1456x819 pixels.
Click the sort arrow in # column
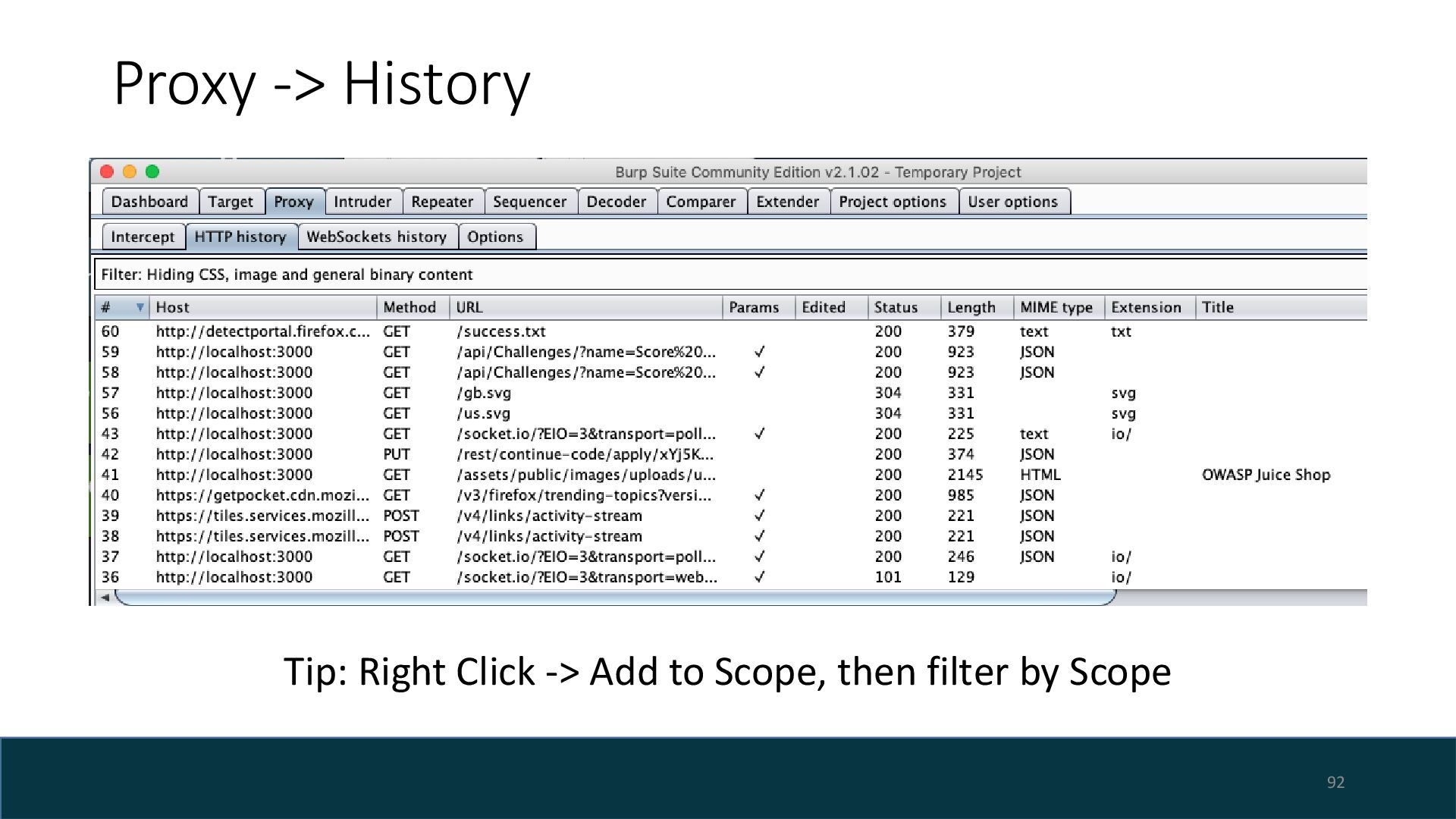(x=140, y=307)
